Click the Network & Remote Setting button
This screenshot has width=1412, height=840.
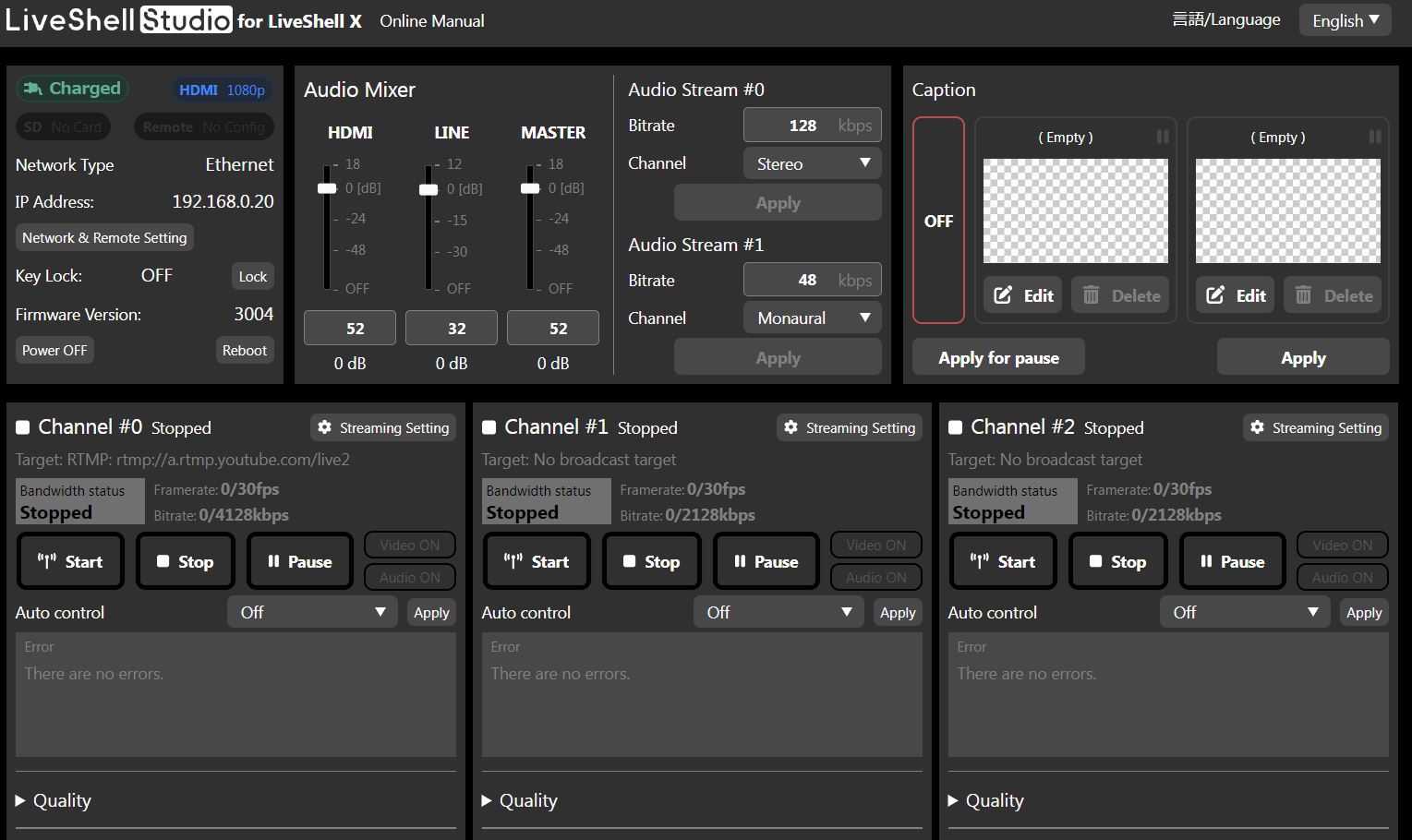(x=104, y=237)
